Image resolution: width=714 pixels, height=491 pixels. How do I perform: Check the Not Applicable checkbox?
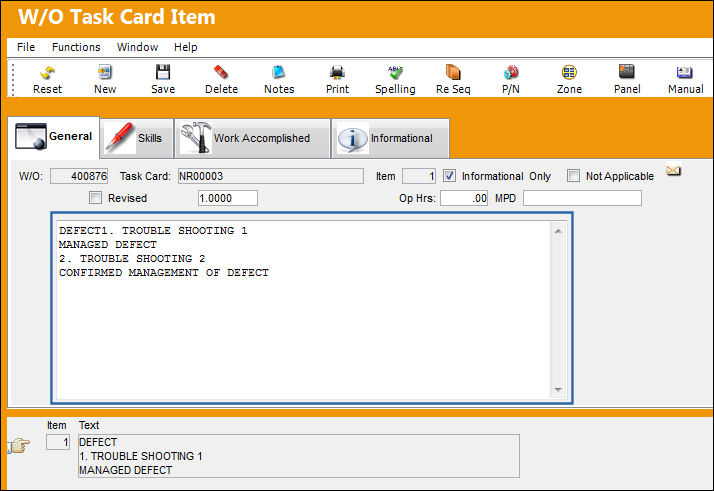573,176
